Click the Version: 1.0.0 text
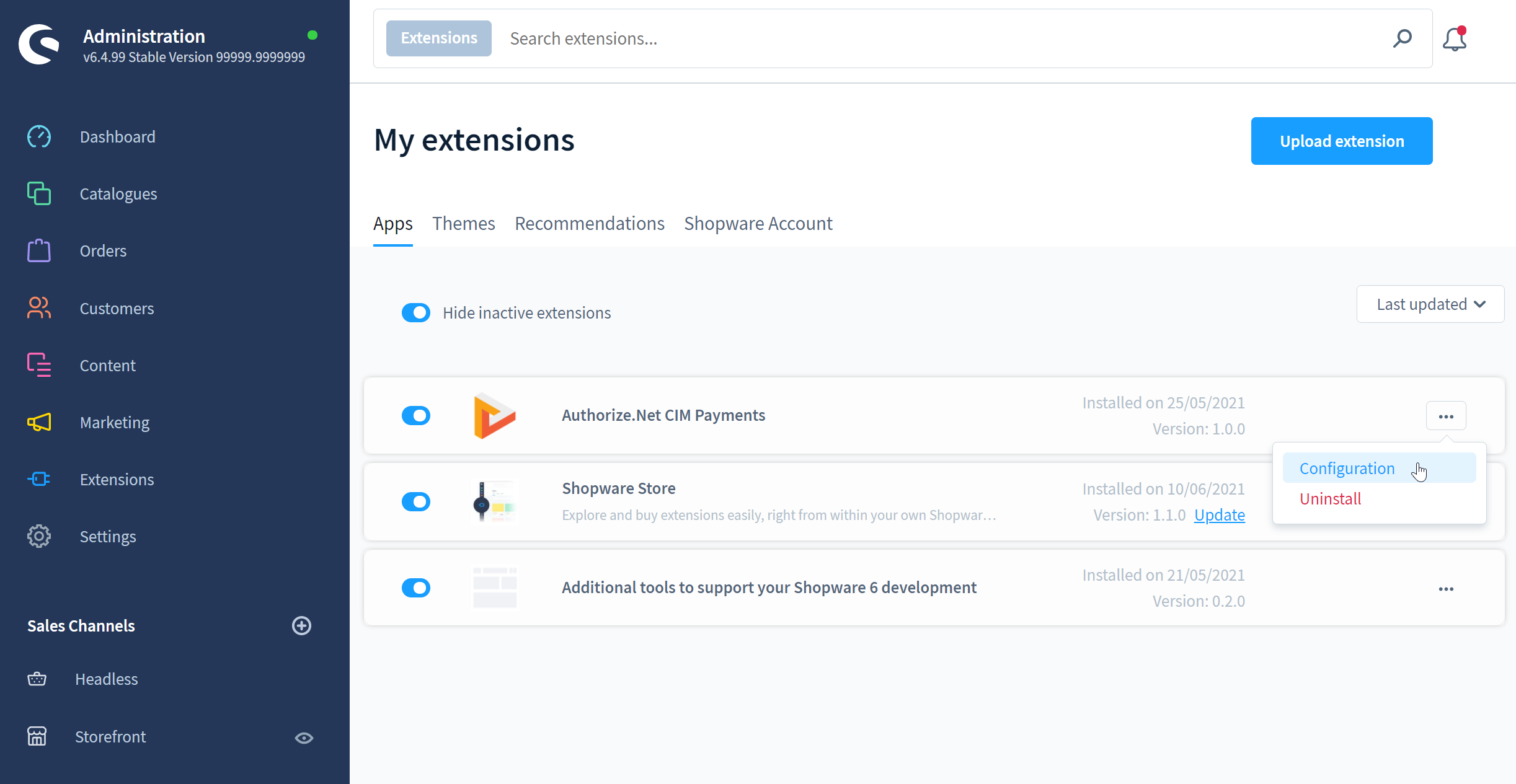Screen dimensions: 1516x784 pos(1199,429)
